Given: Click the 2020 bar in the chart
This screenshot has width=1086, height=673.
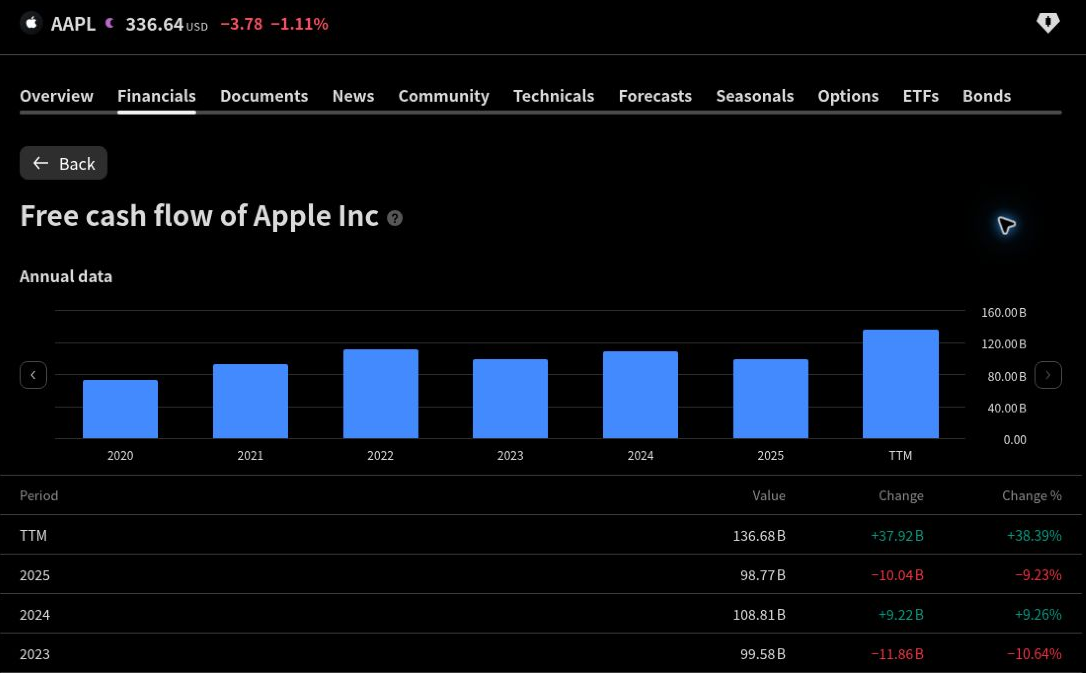Looking at the screenshot, I should pos(121,409).
